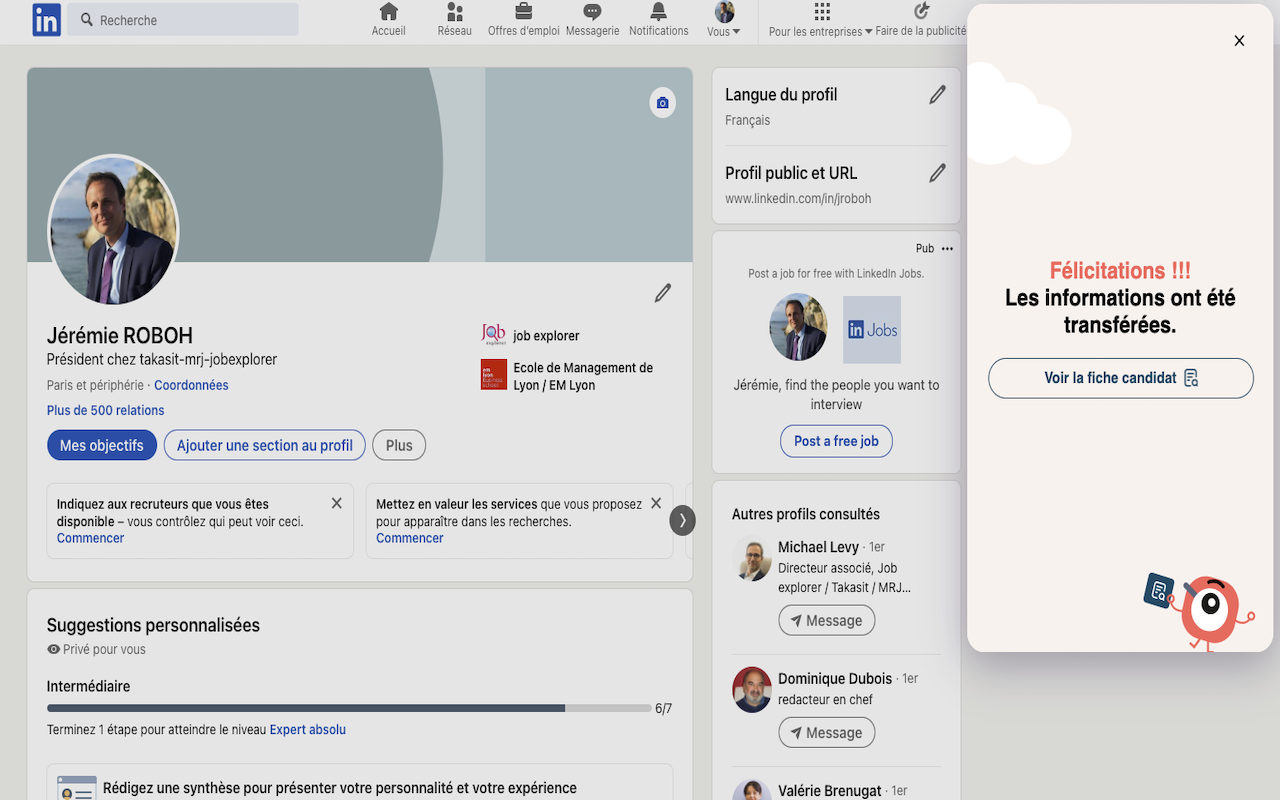Edit Langue du profil with the pencil icon
Image resolution: width=1280 pixels, height=800 pixels.
click(937, 94)
